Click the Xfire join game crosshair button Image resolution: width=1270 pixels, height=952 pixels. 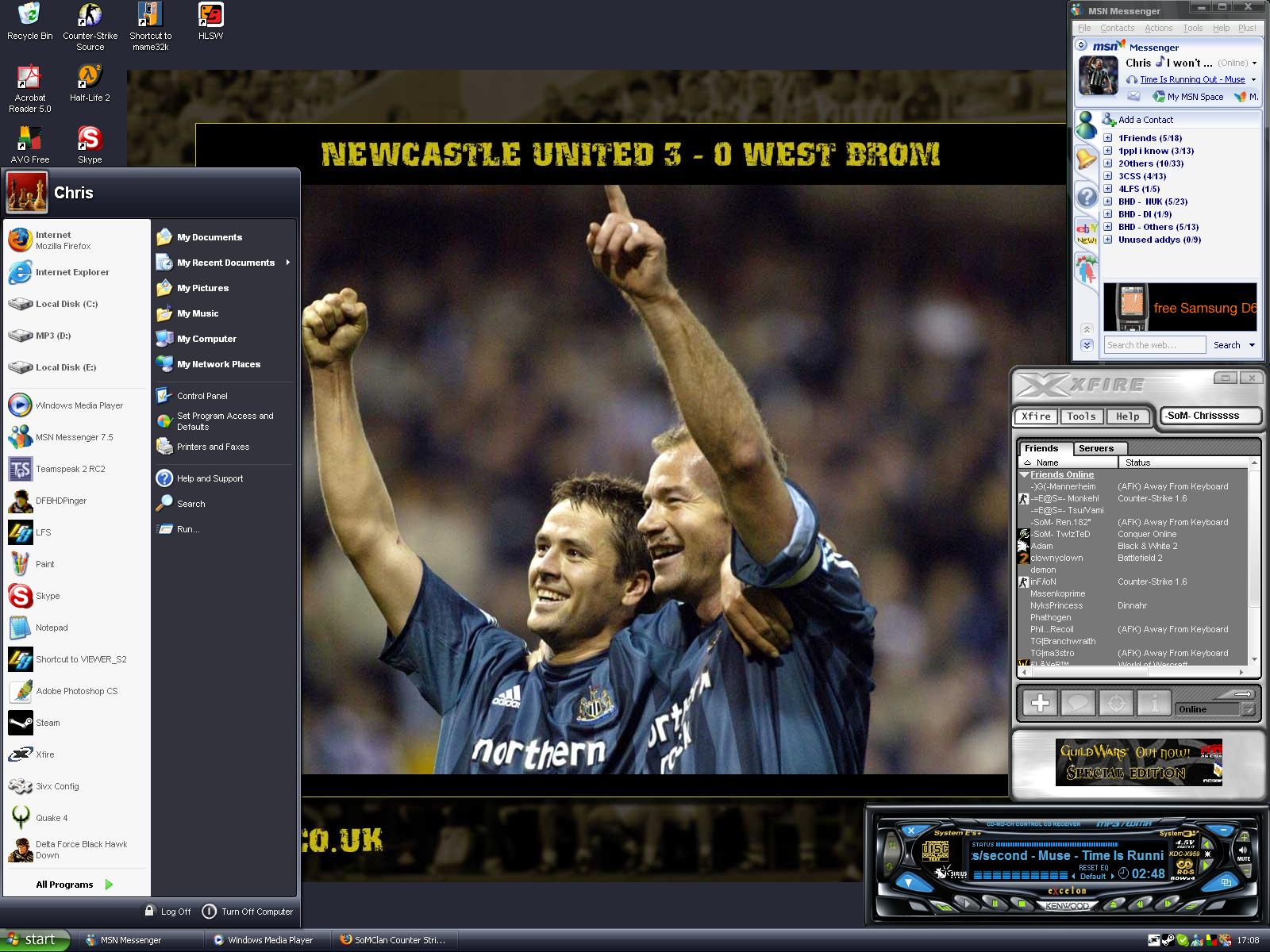(x=1116, y=703)
